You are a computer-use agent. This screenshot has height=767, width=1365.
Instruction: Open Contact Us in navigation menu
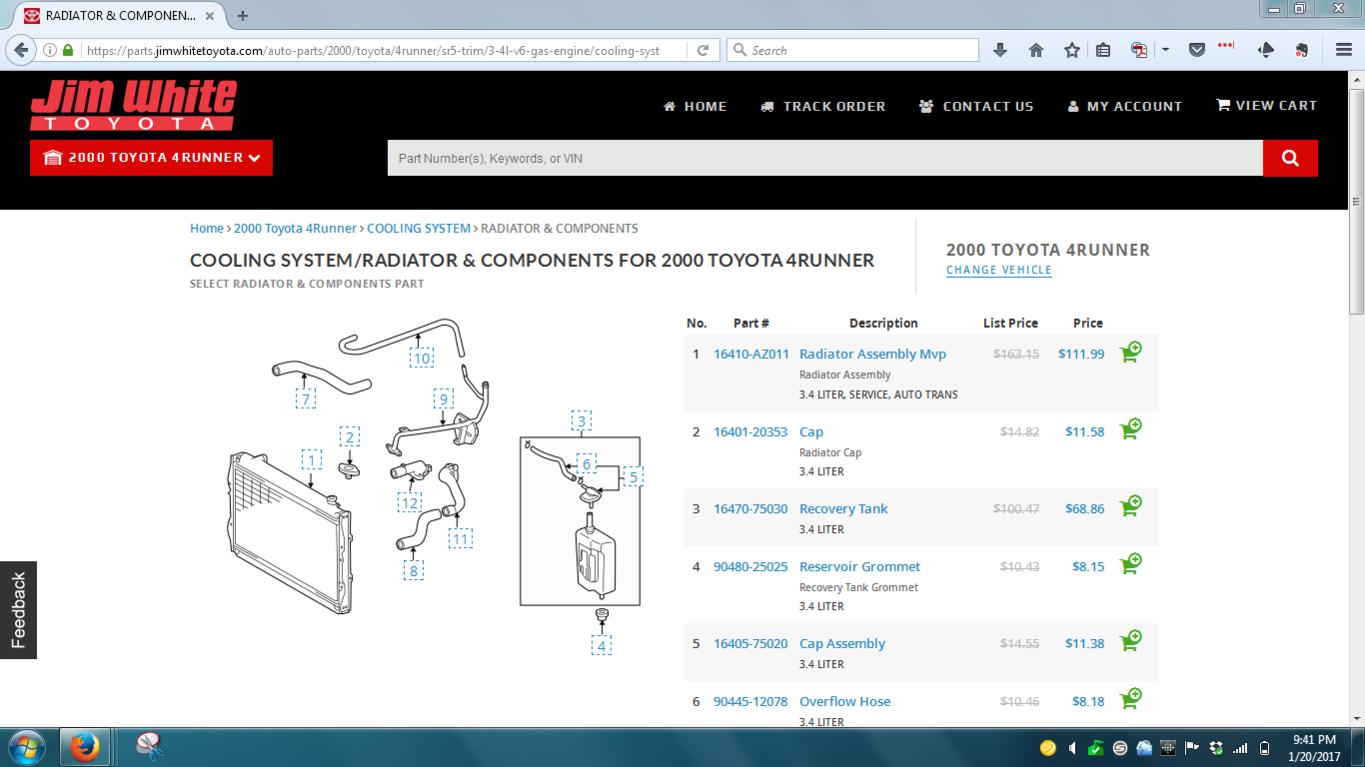pyautogui.click(x=976, y=106)
